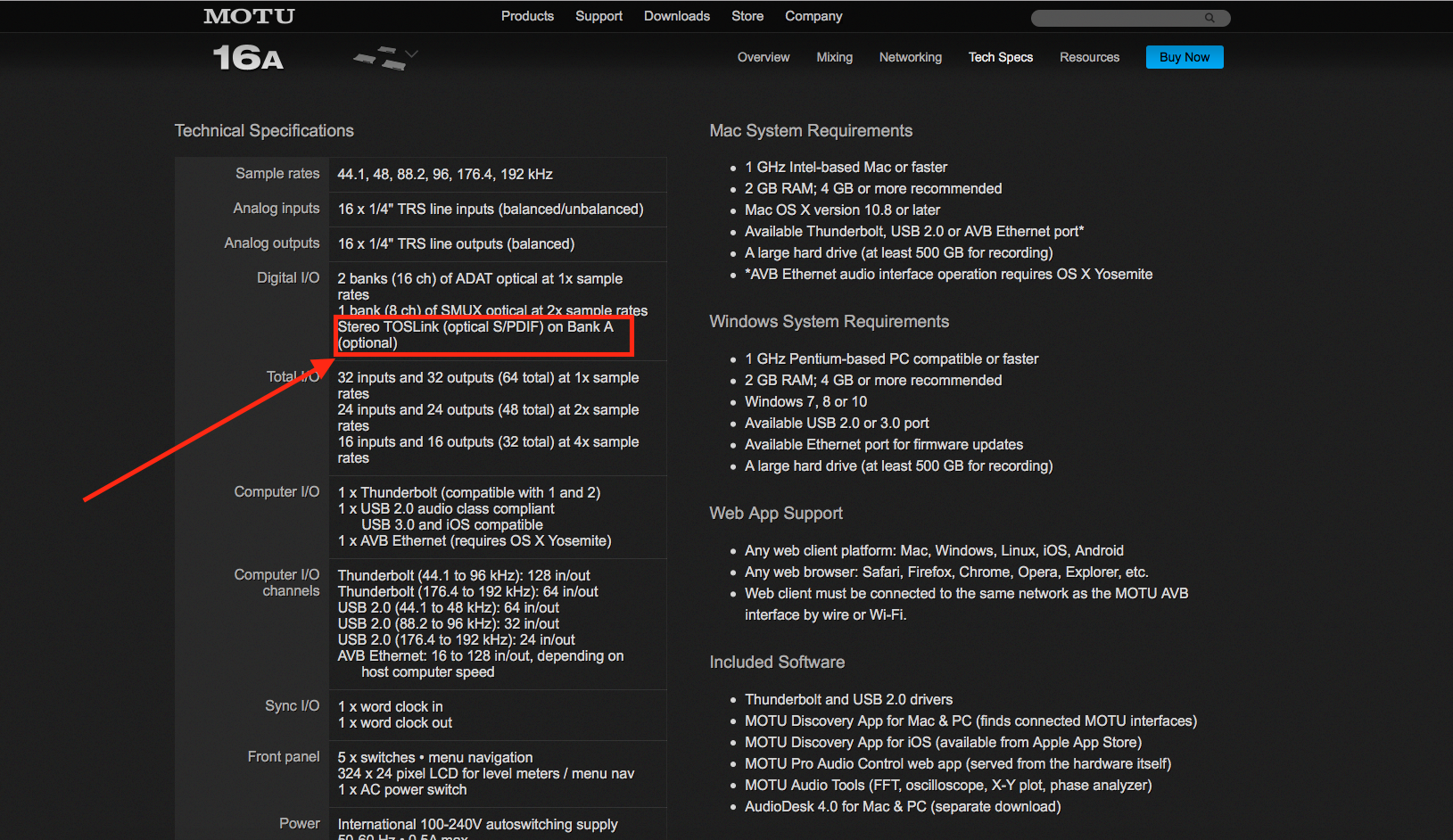Expand the product chooser chevron
Screen dimensions: 1453x840
(412, 54)
